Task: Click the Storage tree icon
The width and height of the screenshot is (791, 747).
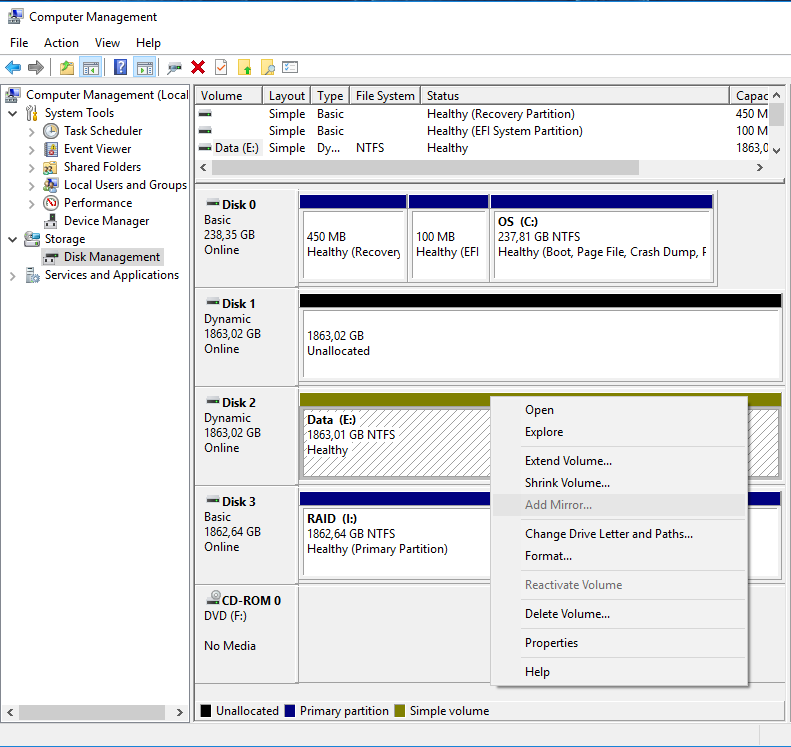Action: 32,239
